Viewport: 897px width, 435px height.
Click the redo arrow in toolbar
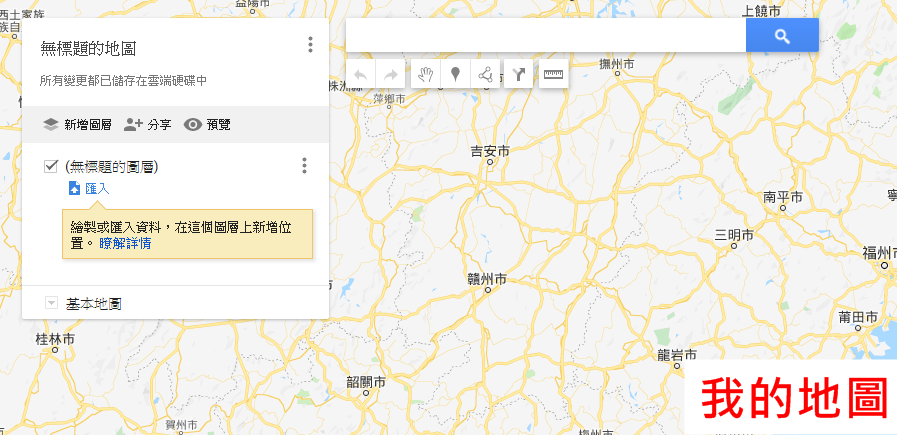click(x=390, y=74)
